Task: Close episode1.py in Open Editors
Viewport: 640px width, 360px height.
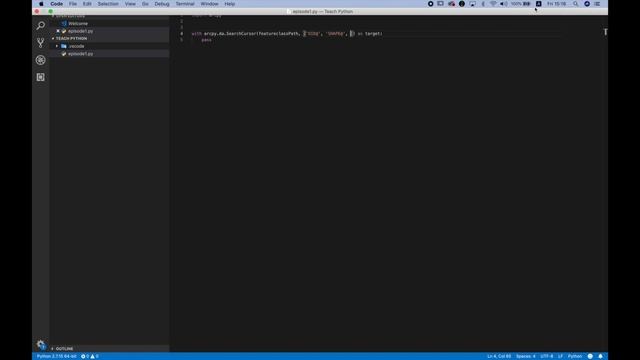Action: point(58,31)
